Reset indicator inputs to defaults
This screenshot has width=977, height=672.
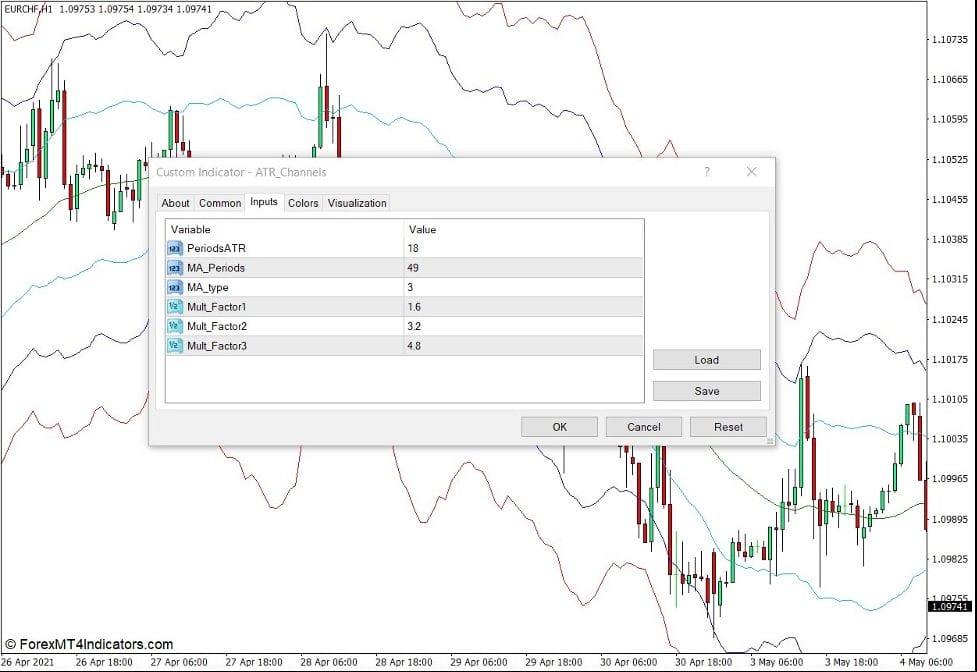tap(728, 426)
